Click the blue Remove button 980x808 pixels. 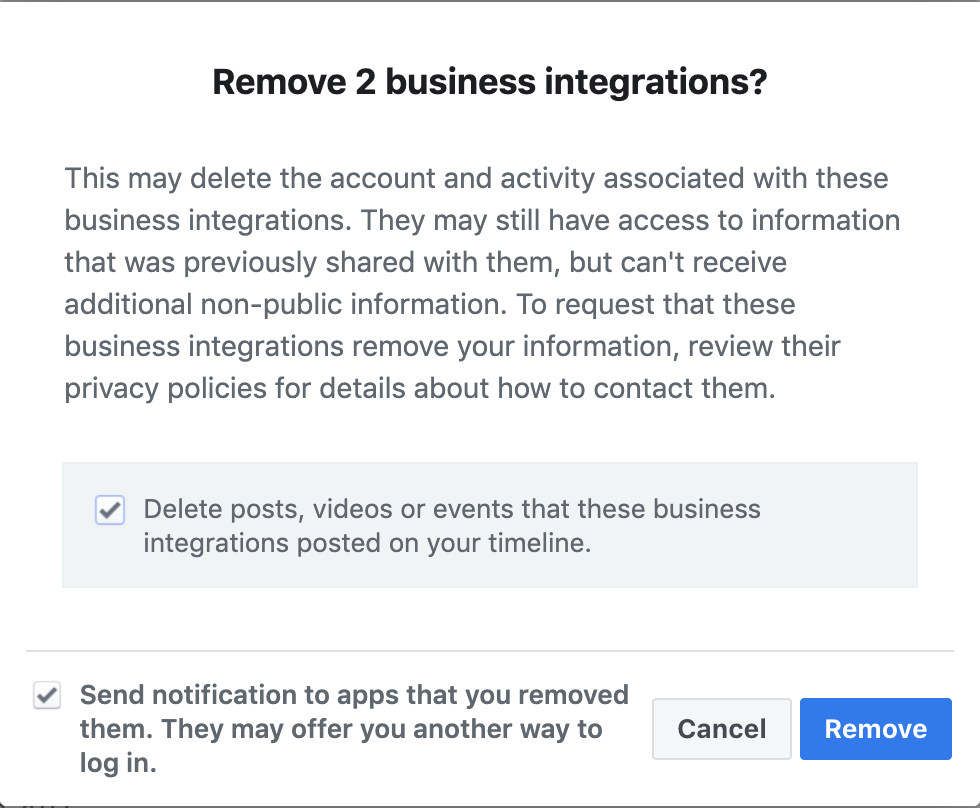click(x=876, y=729)
